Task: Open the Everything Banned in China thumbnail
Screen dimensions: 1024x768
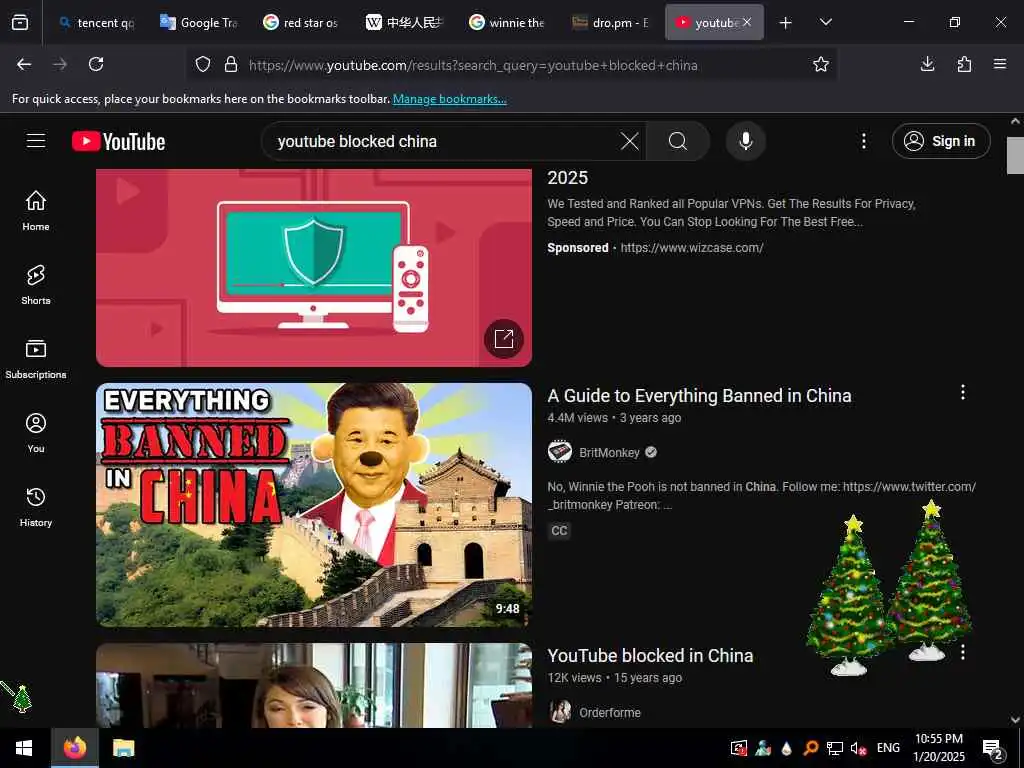Action: [314, 505]
